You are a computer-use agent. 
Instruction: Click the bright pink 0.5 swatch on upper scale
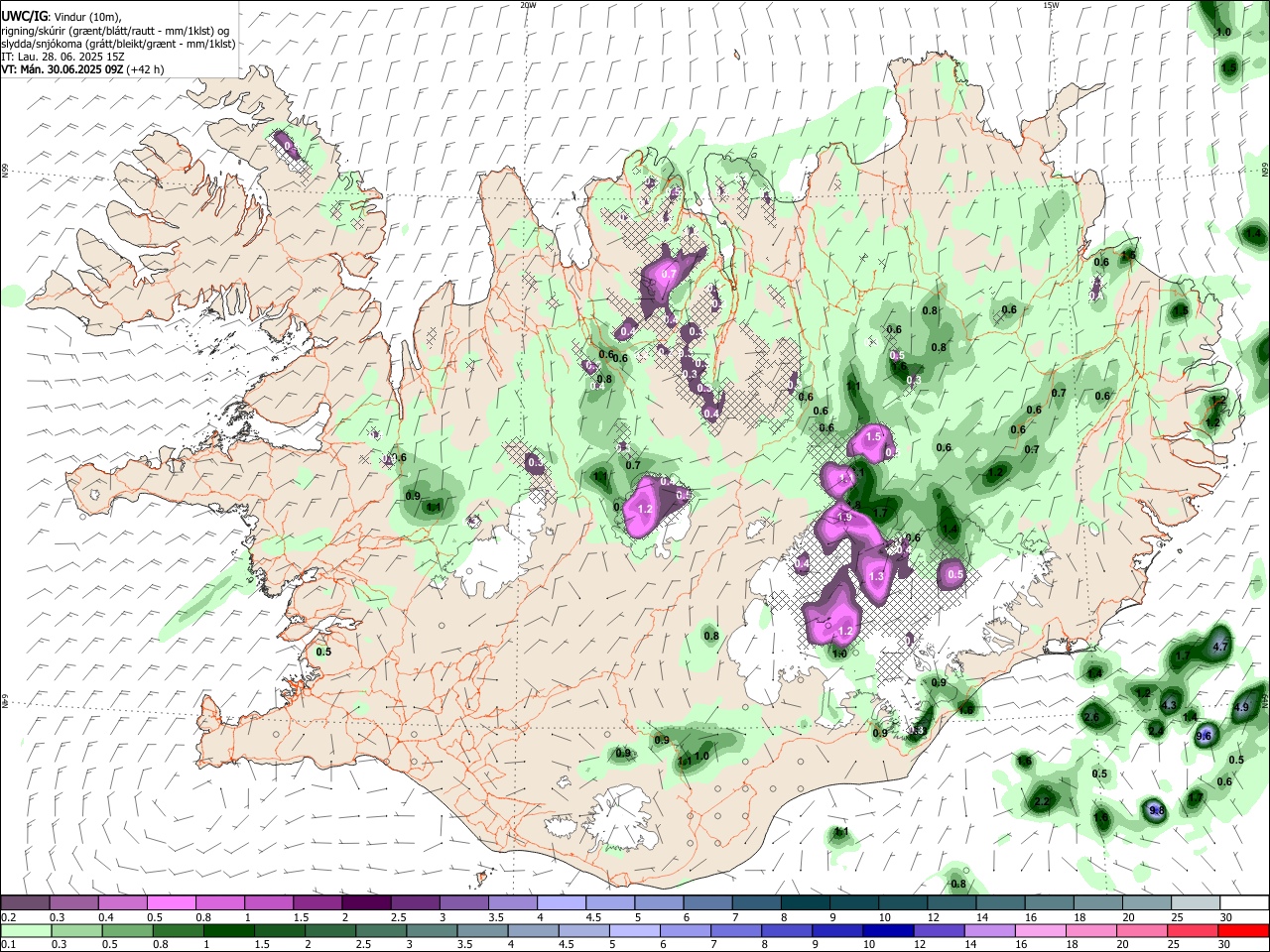click(x=171, y=902)
